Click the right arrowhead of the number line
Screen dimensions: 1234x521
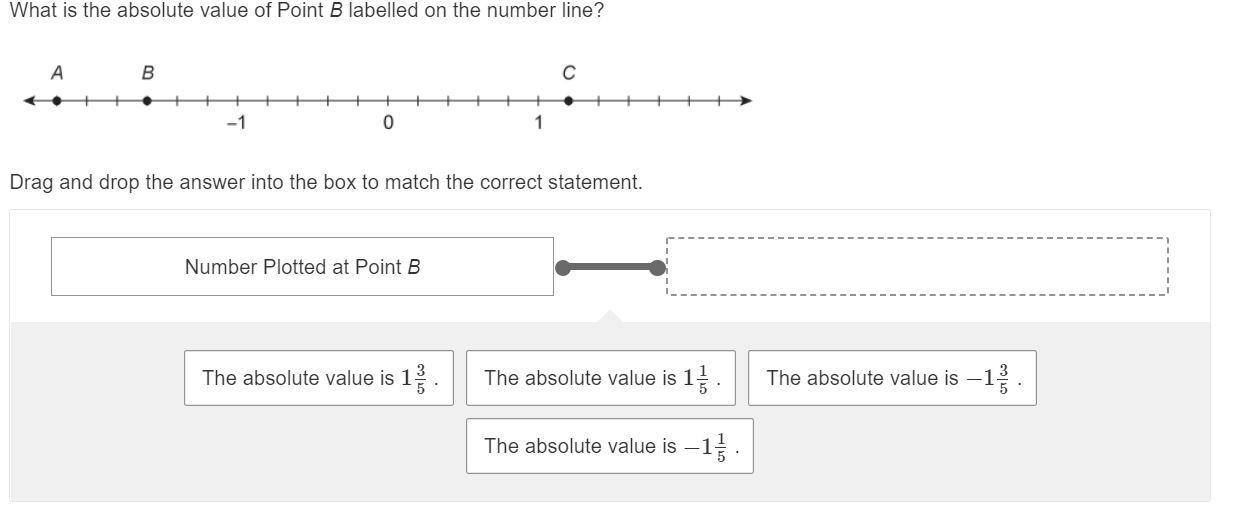[745, 100]
